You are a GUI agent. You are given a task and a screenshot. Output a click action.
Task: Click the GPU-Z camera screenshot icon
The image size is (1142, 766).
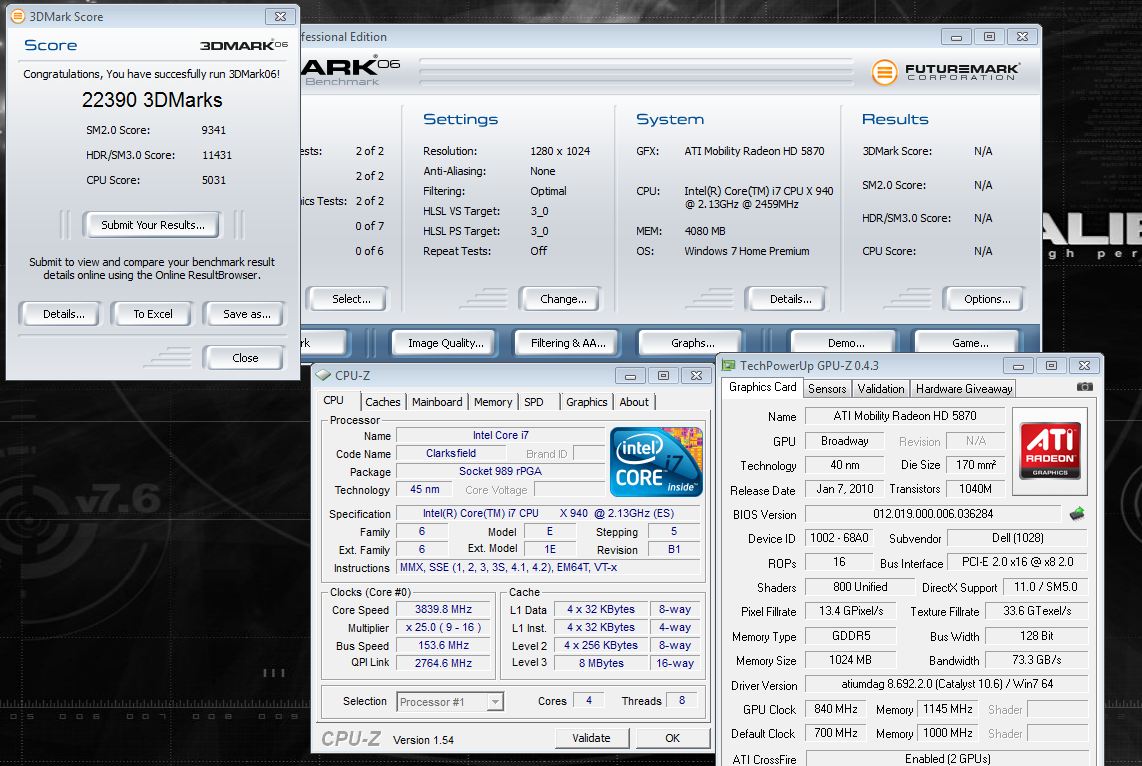(x=1084, y=387)
